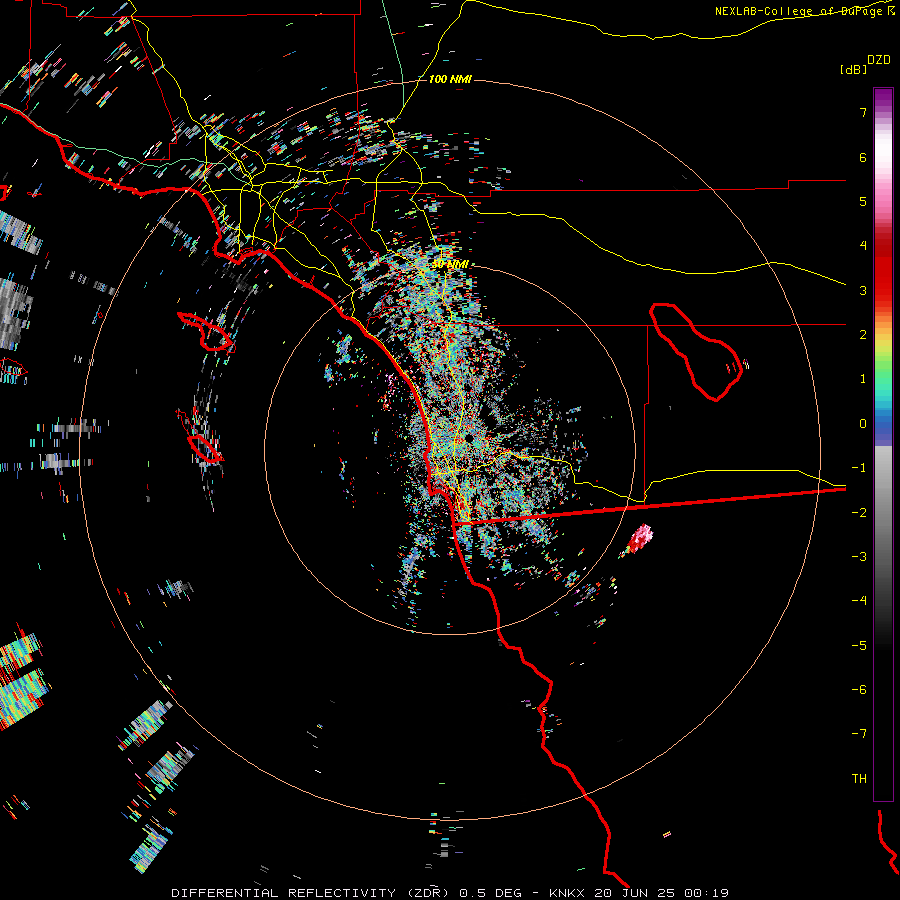Click the pink-red high ZDR echo blob
The height and width of the screenshot is (900, 900).
(638, 540)
